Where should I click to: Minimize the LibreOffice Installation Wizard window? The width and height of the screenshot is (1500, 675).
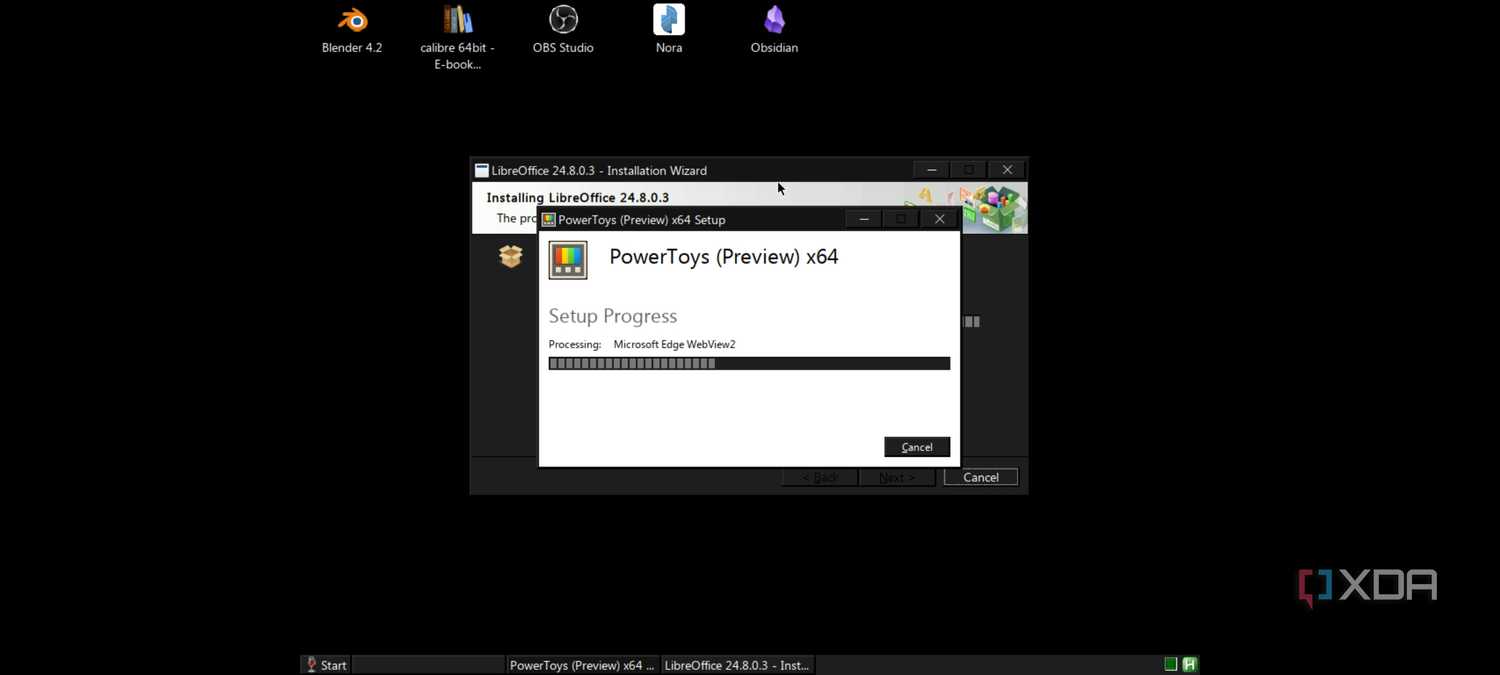point(931,170)
